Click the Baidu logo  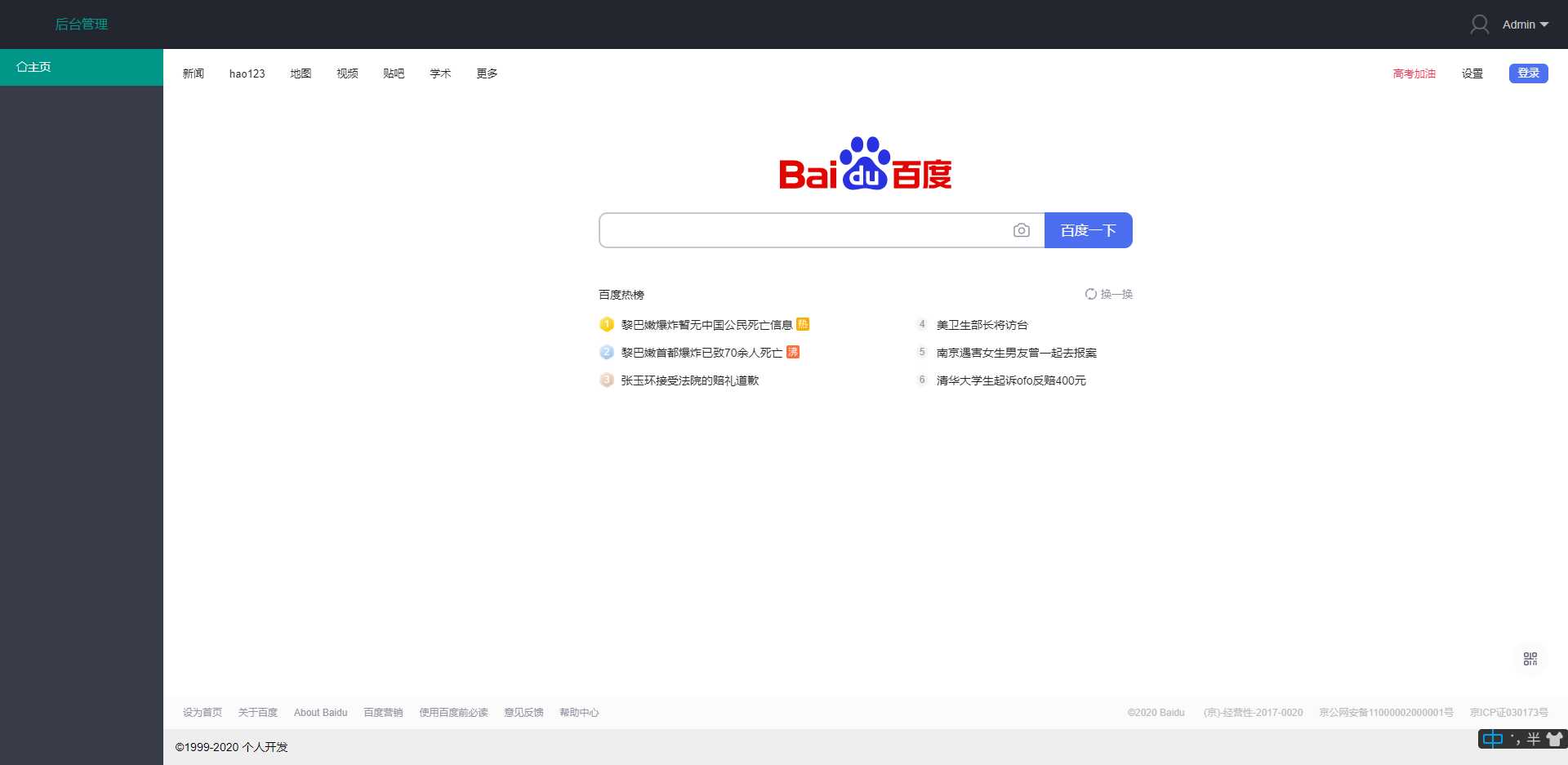click(866, 163)
